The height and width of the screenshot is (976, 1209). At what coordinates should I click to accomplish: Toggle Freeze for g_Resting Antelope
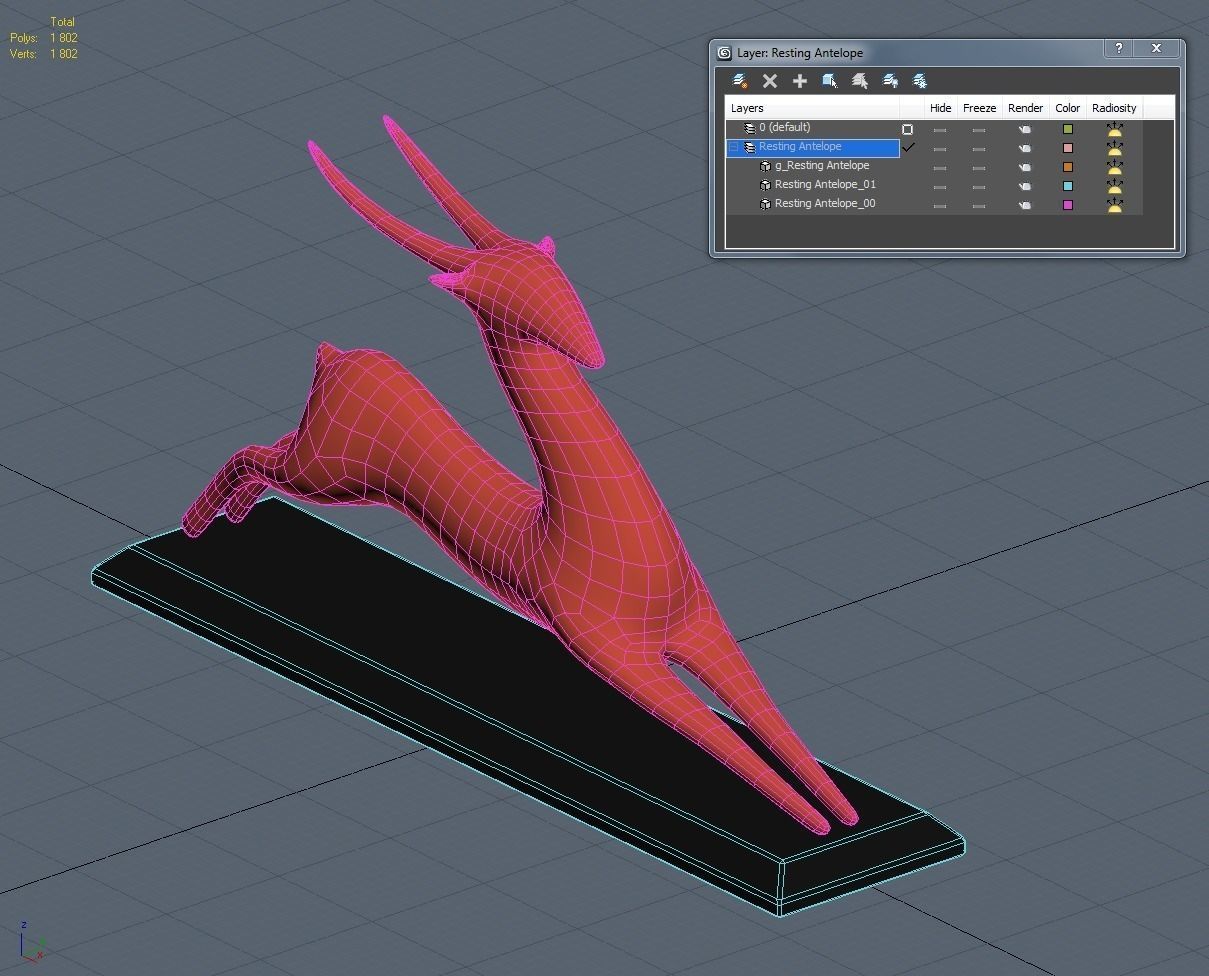pos(979,168)
